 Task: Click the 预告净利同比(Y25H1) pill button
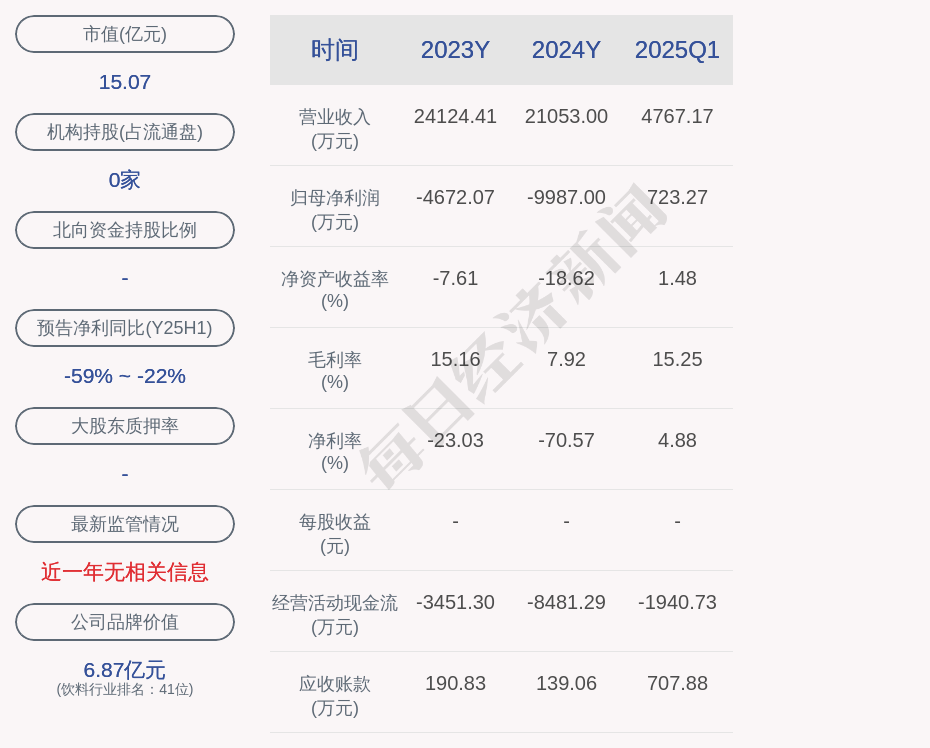[125, 328]
